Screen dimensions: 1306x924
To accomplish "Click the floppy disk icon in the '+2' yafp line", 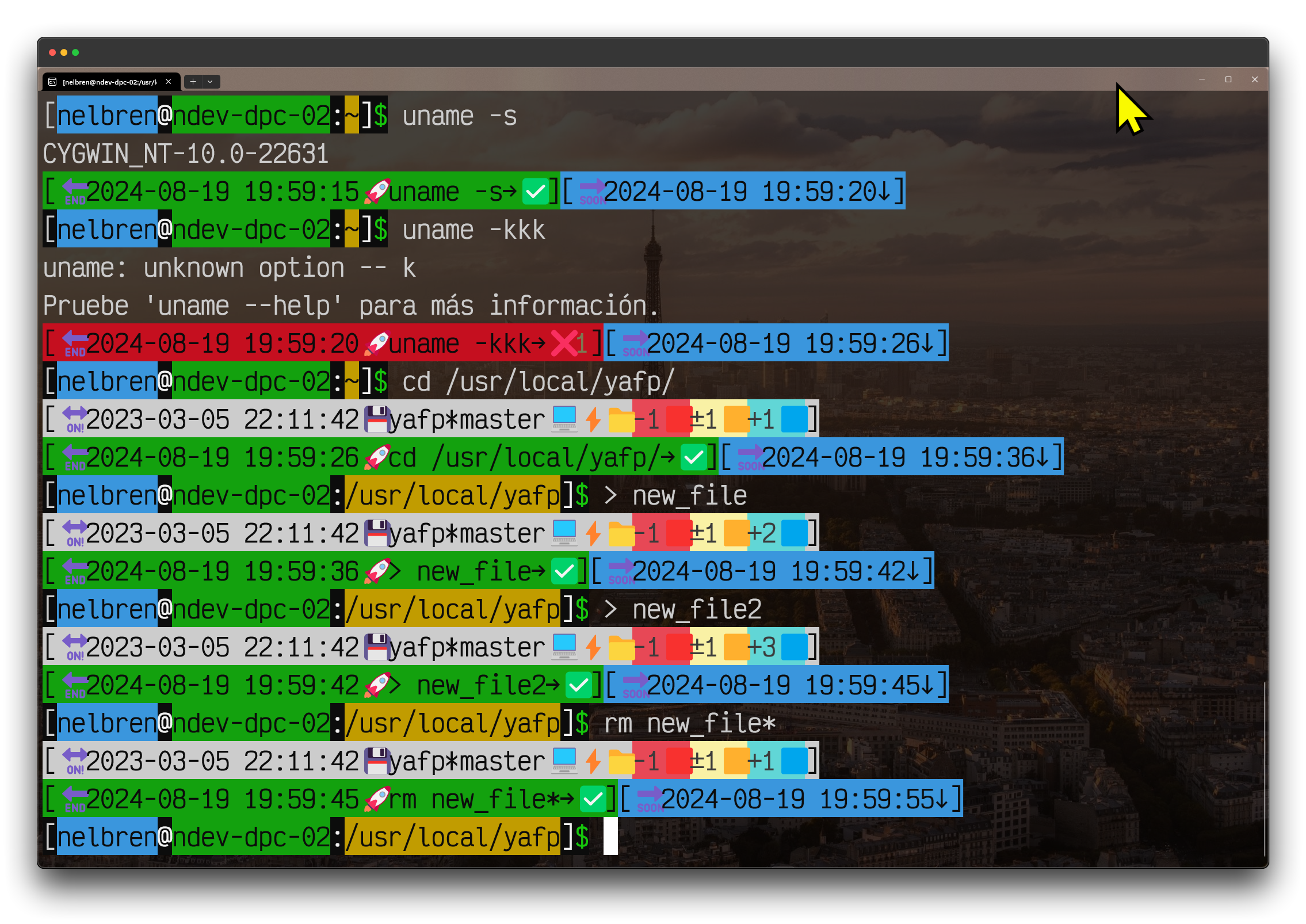I will point(377,533).
